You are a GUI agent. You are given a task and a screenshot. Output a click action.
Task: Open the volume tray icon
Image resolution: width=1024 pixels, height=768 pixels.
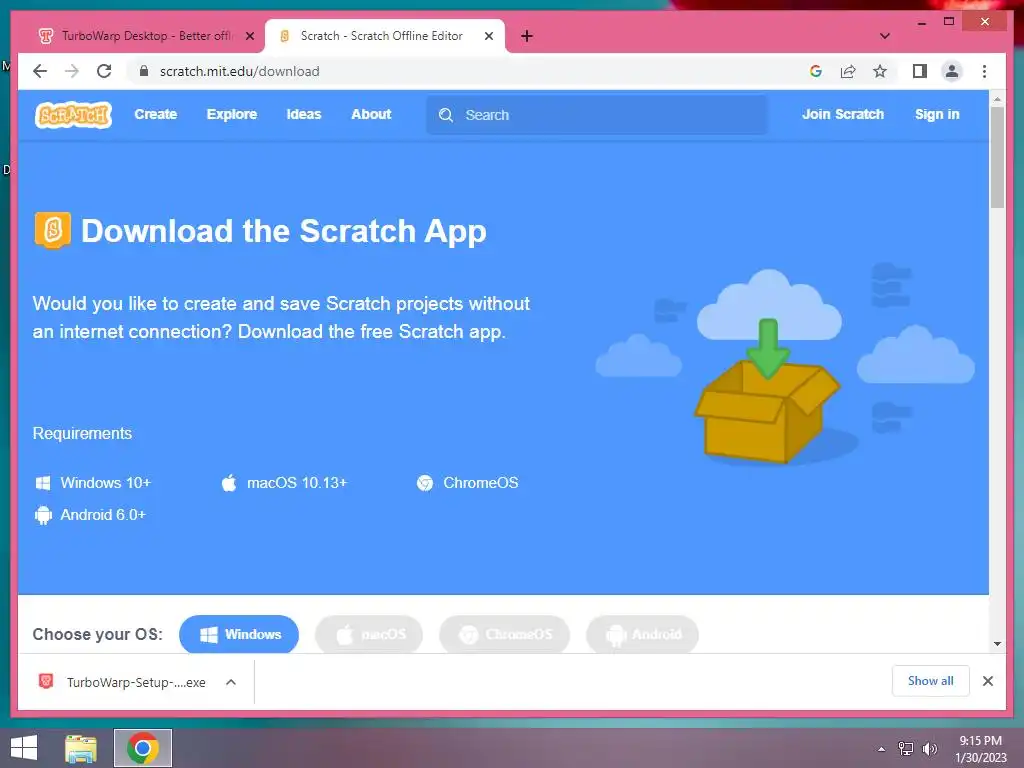pyautogui.click(x=929, y=749)
